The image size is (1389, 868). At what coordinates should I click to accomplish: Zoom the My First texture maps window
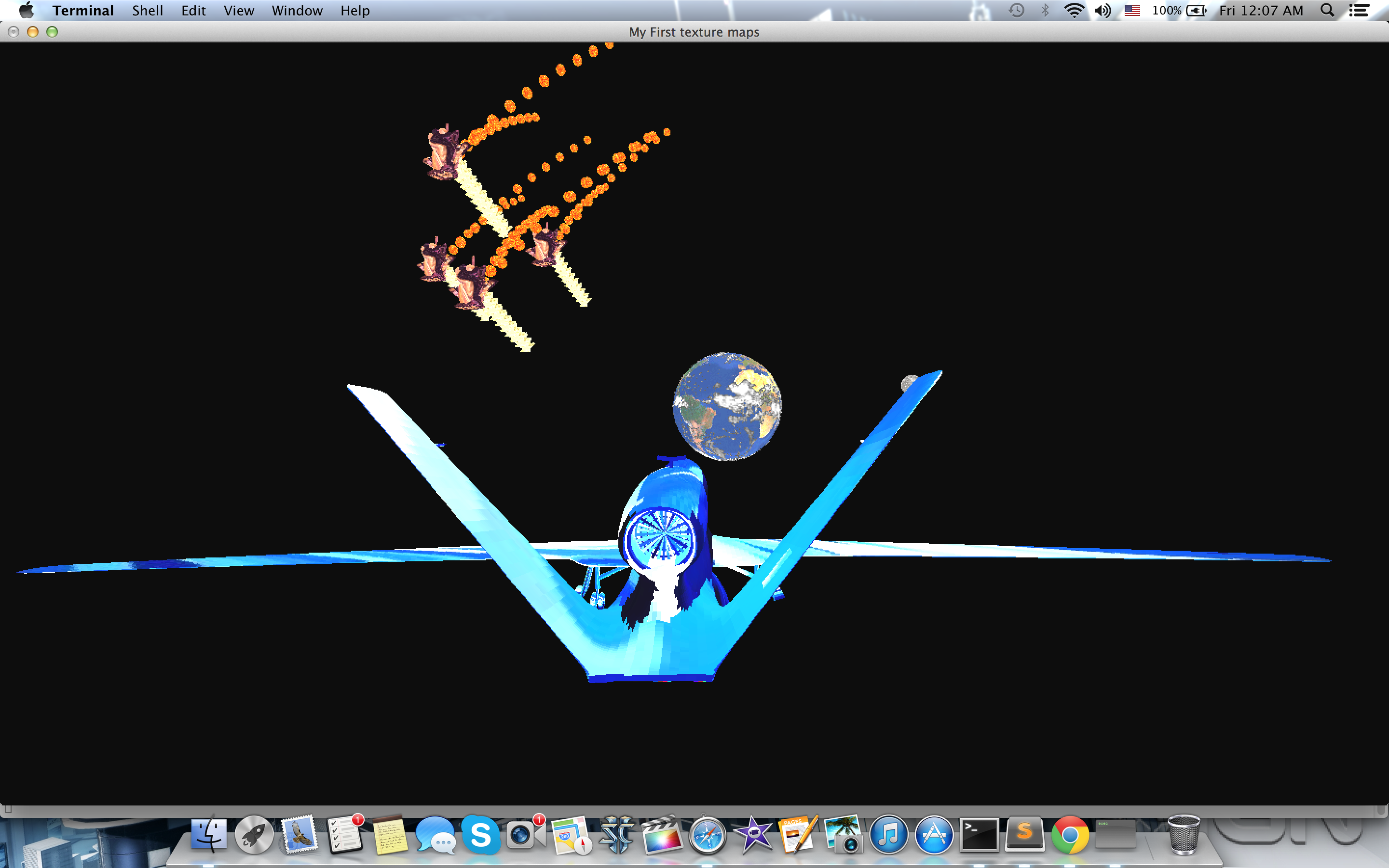[x=52, y=31]
